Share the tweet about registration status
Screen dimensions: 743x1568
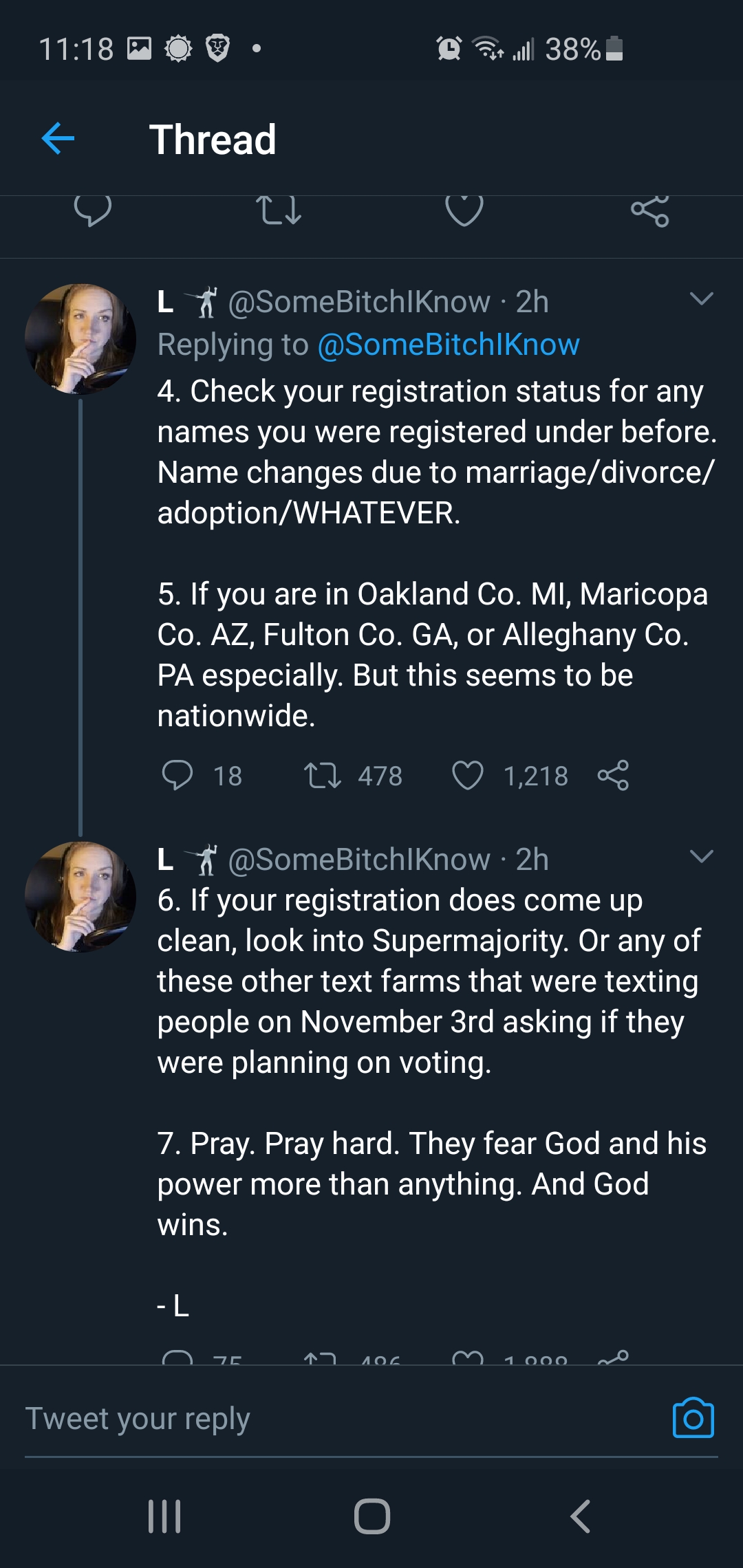click(613, 776)
